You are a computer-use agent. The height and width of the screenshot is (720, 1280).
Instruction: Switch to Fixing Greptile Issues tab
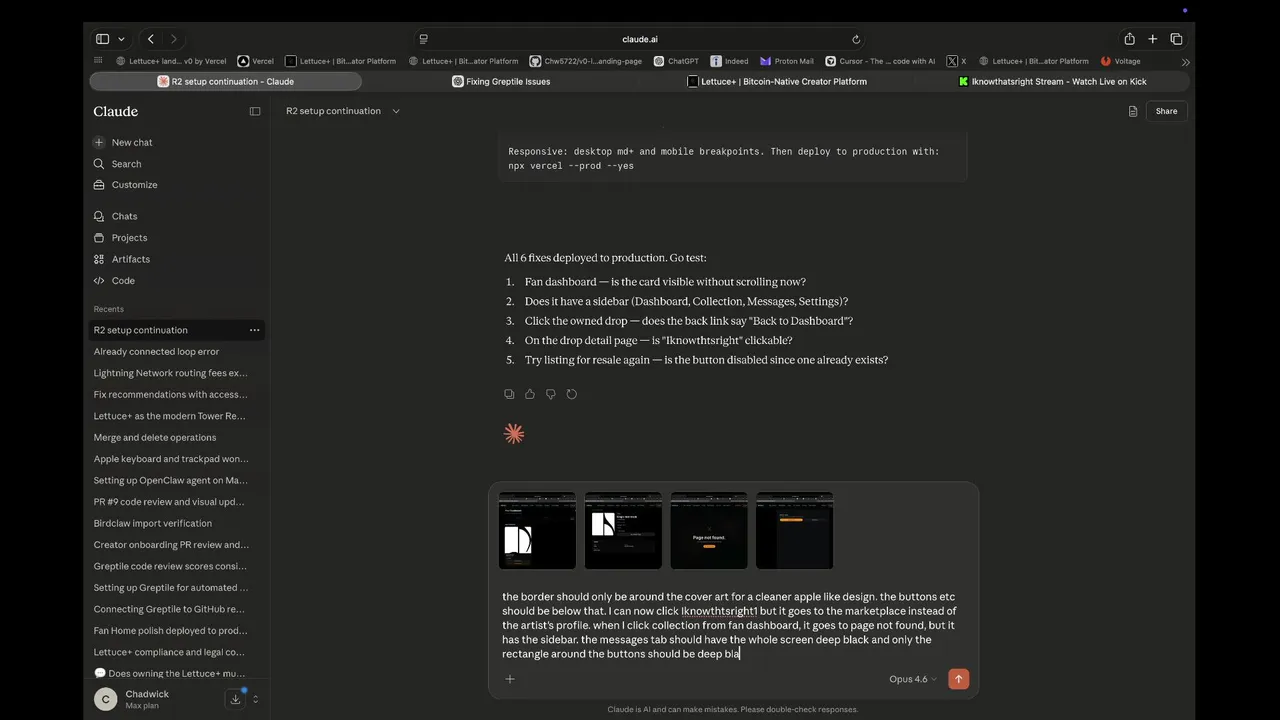(501, 81)
